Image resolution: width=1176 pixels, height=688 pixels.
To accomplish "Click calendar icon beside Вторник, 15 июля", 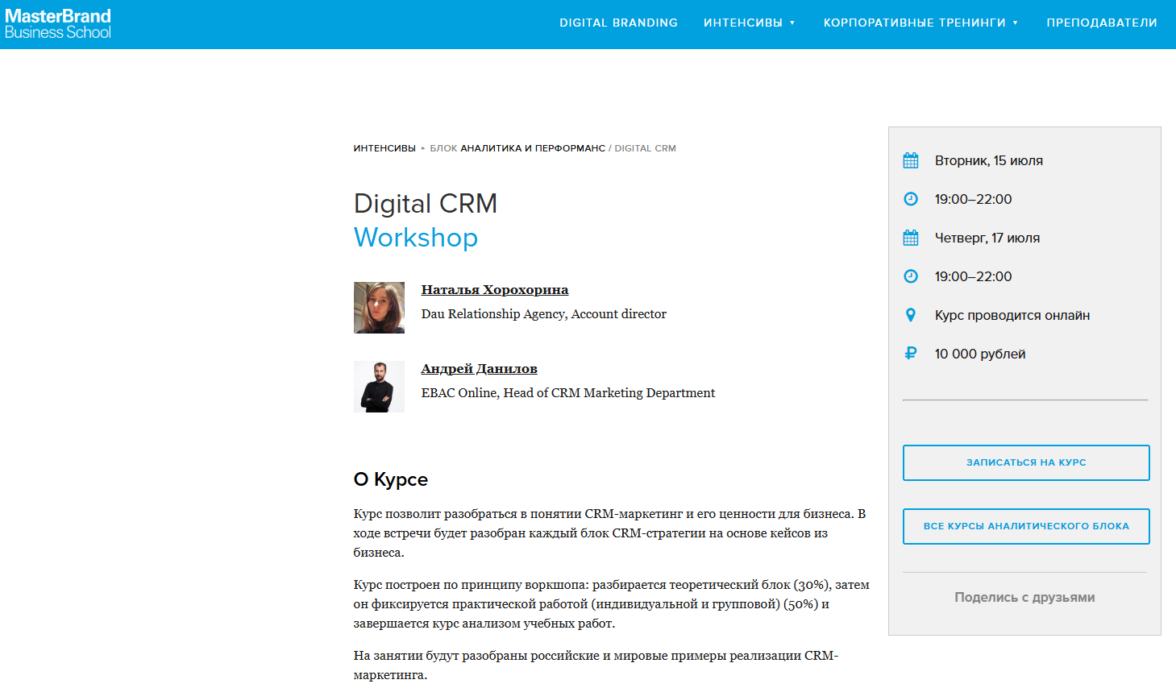I will [910, 160].
